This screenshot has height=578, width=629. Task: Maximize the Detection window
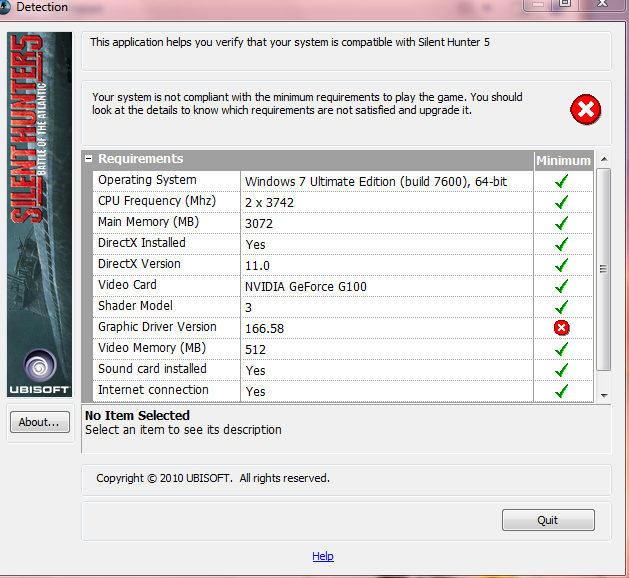[565, 4]
